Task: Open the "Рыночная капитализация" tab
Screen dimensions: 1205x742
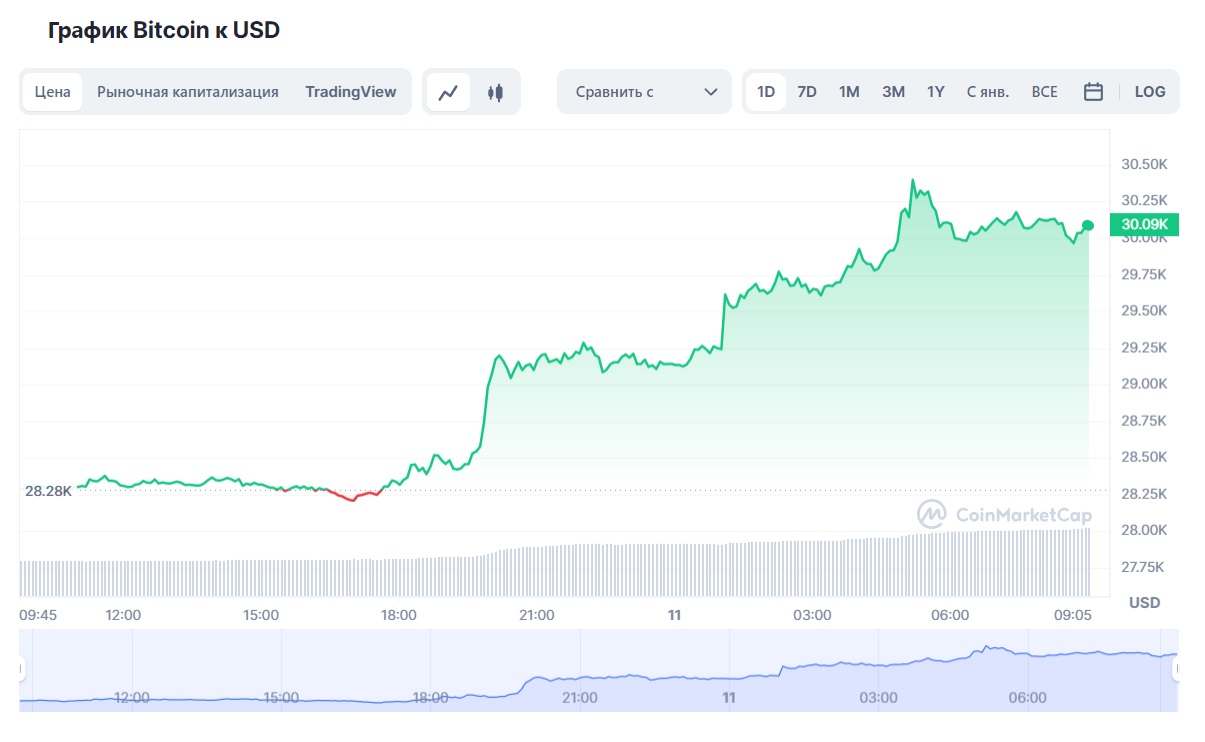Action: coord(188,92)
